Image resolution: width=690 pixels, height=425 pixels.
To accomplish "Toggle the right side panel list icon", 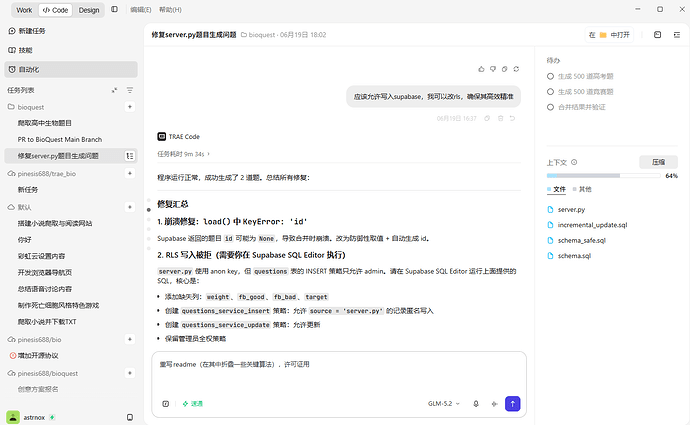I will 677,35.
